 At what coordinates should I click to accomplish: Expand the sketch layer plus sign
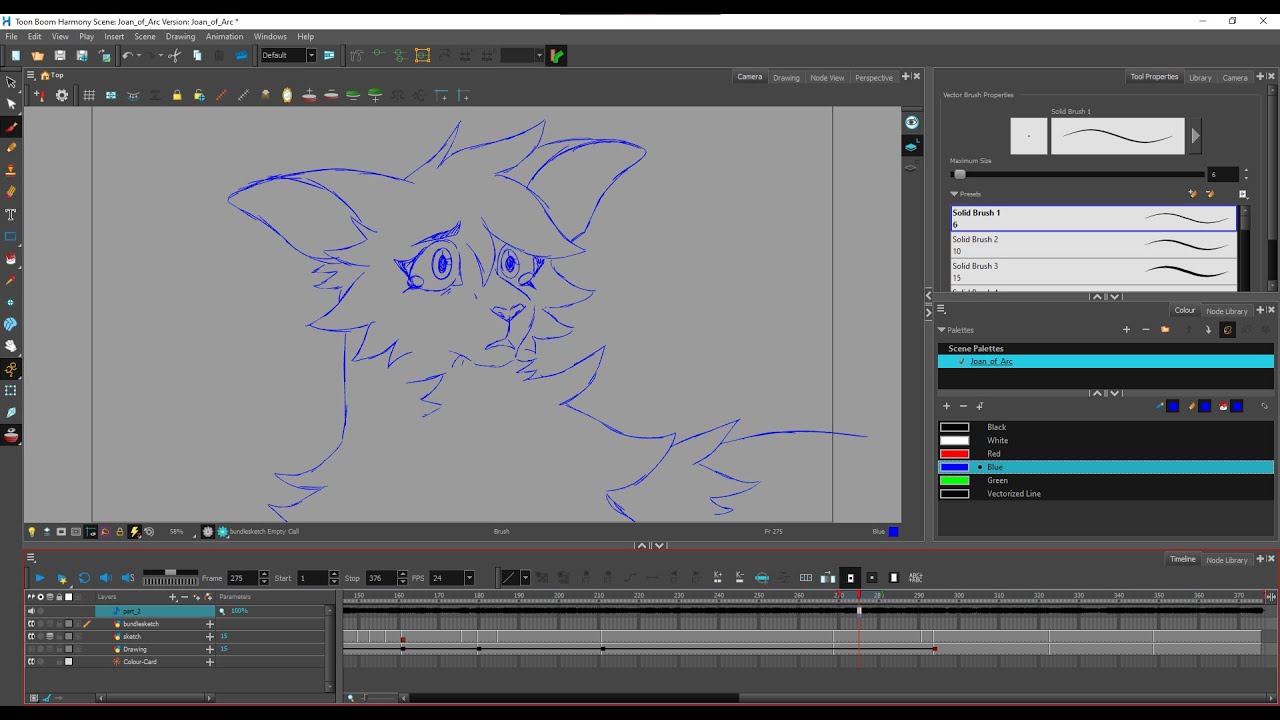210,637
